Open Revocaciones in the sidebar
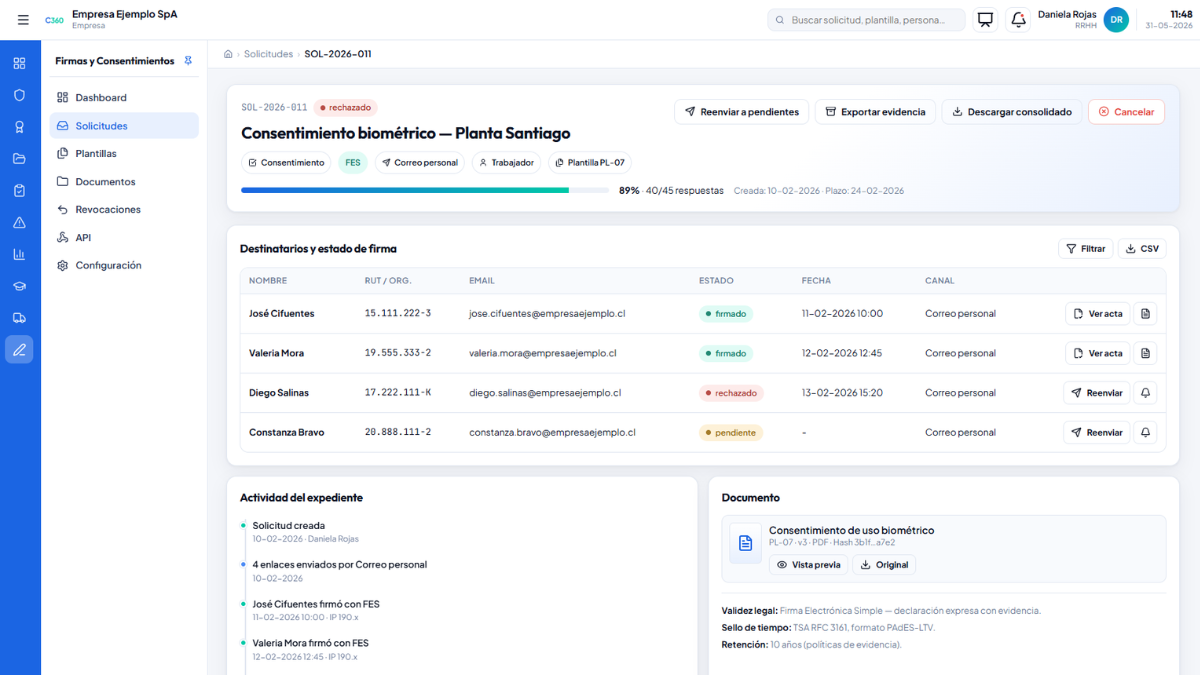Screen dimensions: 1200x675 coord(124,210)
